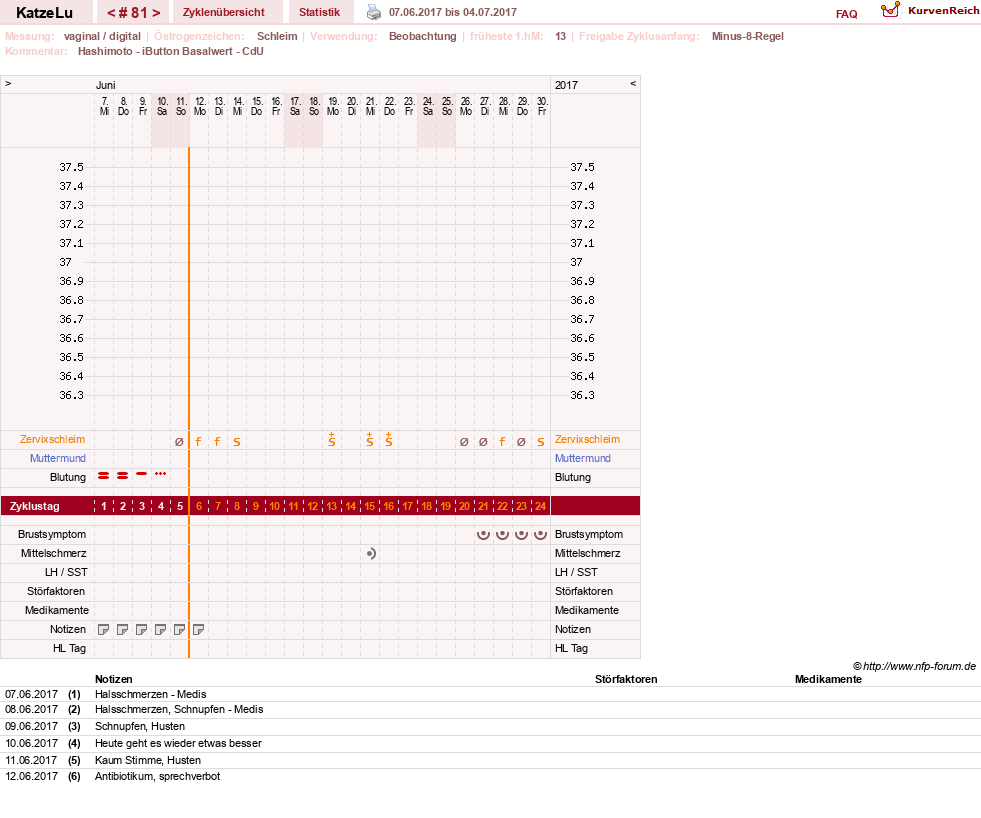Image resolution: width=981 pixels, height=818 pixels.
Task: Click note text 'Antibiotikum, sprechverbot'
Action: click(x=158, y=776)
